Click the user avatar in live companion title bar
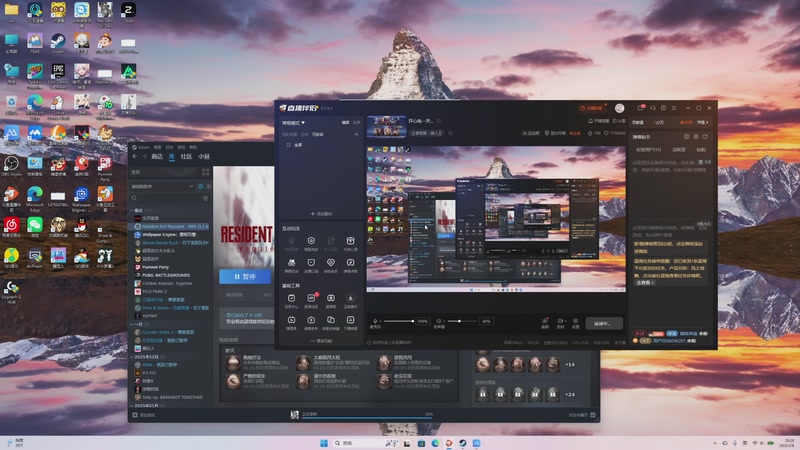 (x=619, y=108)
